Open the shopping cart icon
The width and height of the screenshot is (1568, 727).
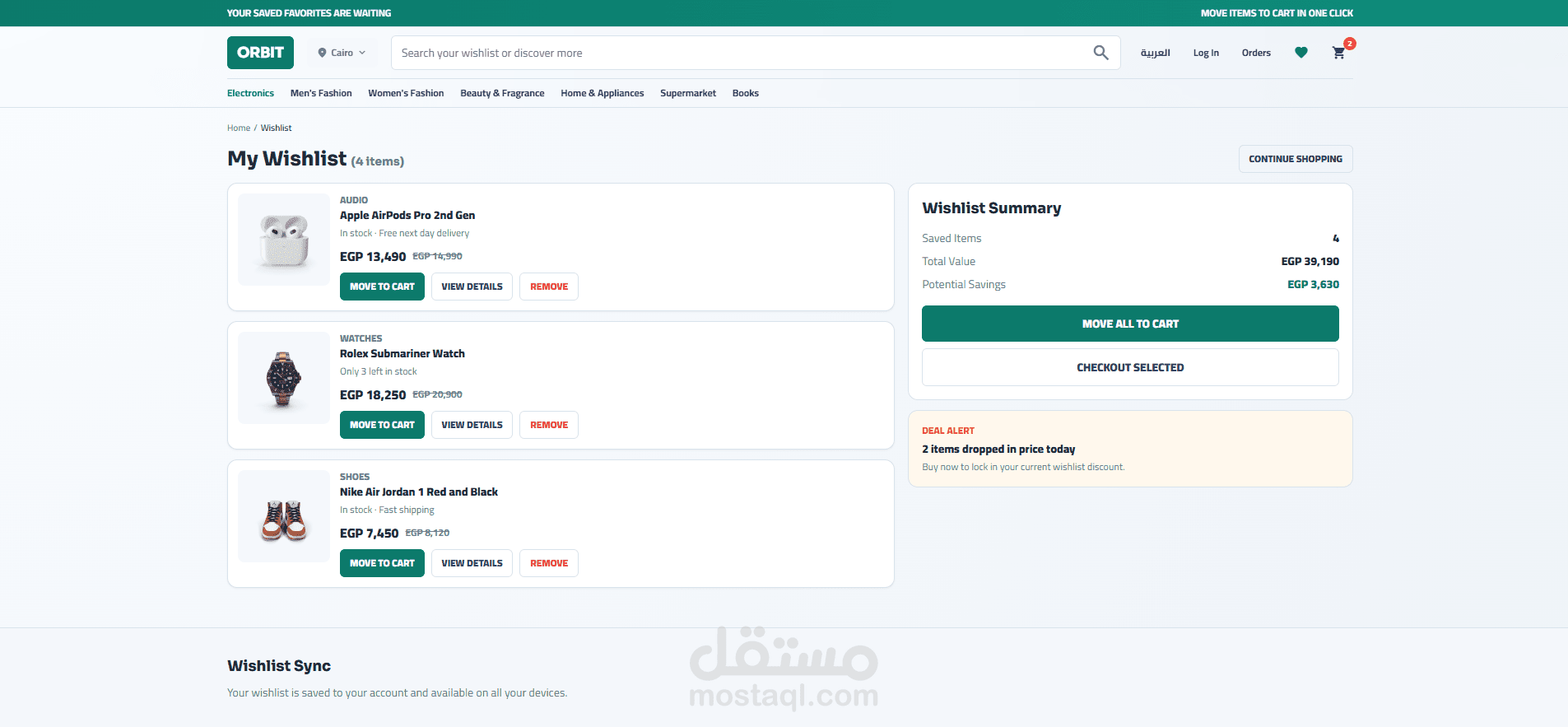[1338, 53]
